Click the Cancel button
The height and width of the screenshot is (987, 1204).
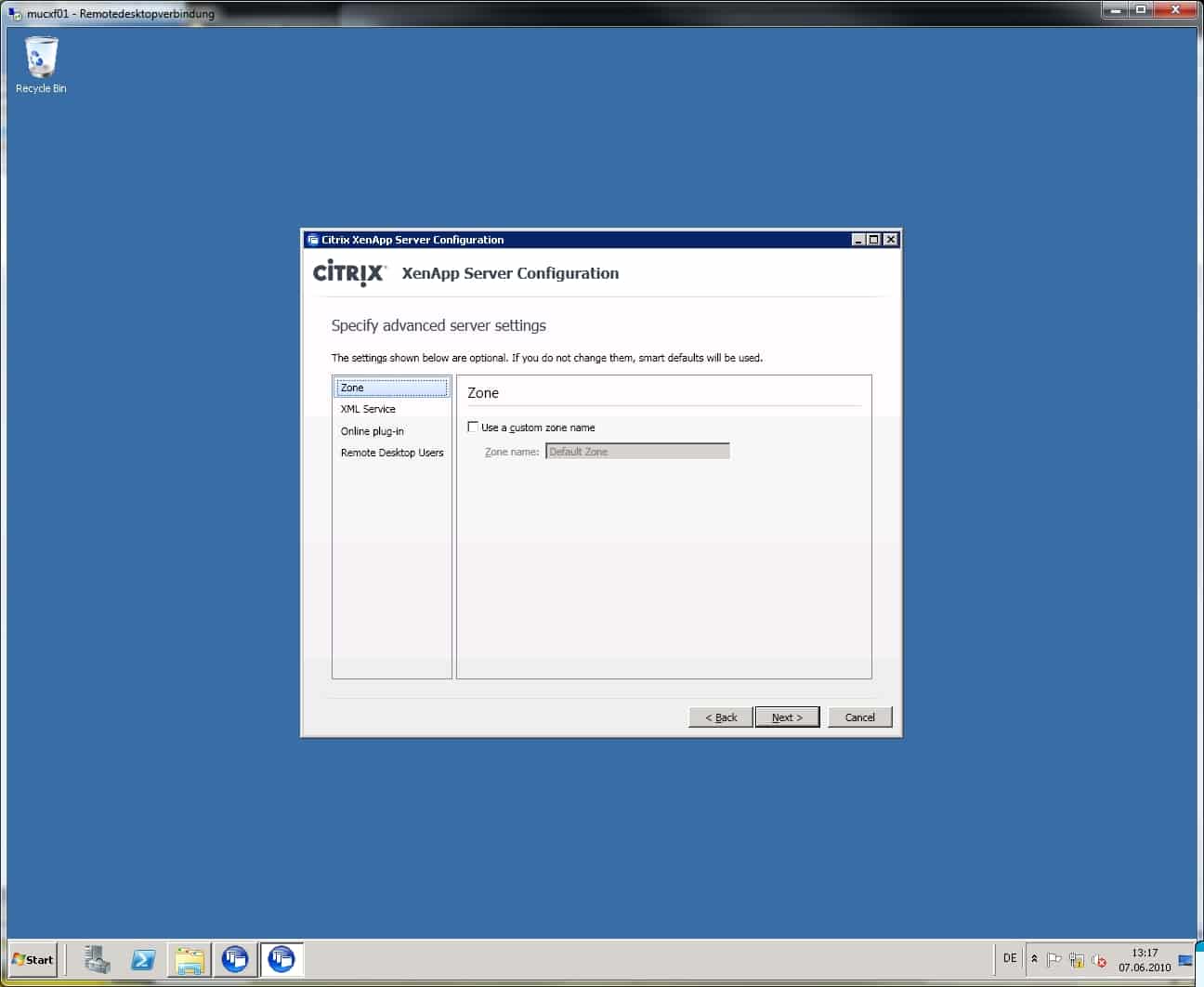(859, 717)
